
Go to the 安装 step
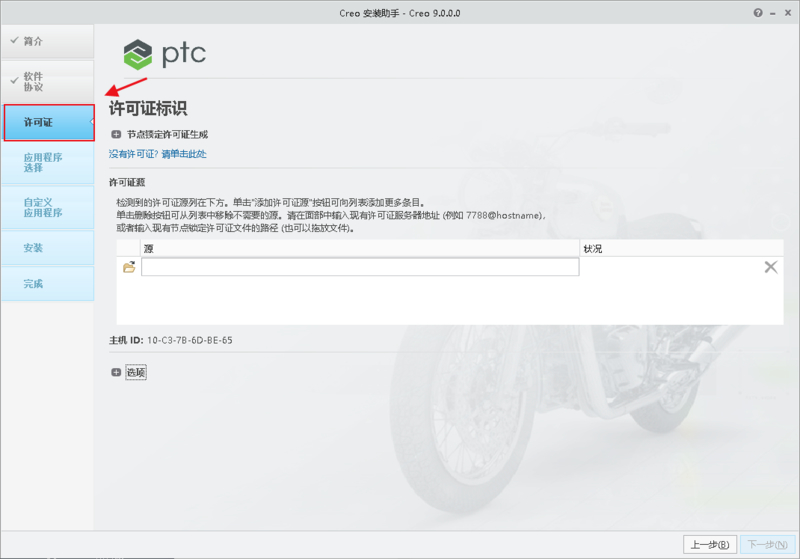[x=47, y=248]
